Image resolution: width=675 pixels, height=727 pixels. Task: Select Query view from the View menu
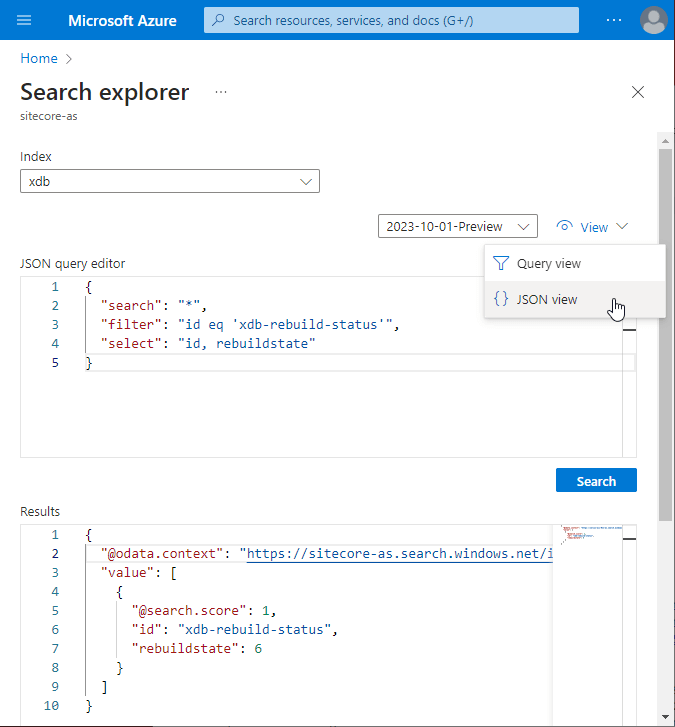point(575,263)
